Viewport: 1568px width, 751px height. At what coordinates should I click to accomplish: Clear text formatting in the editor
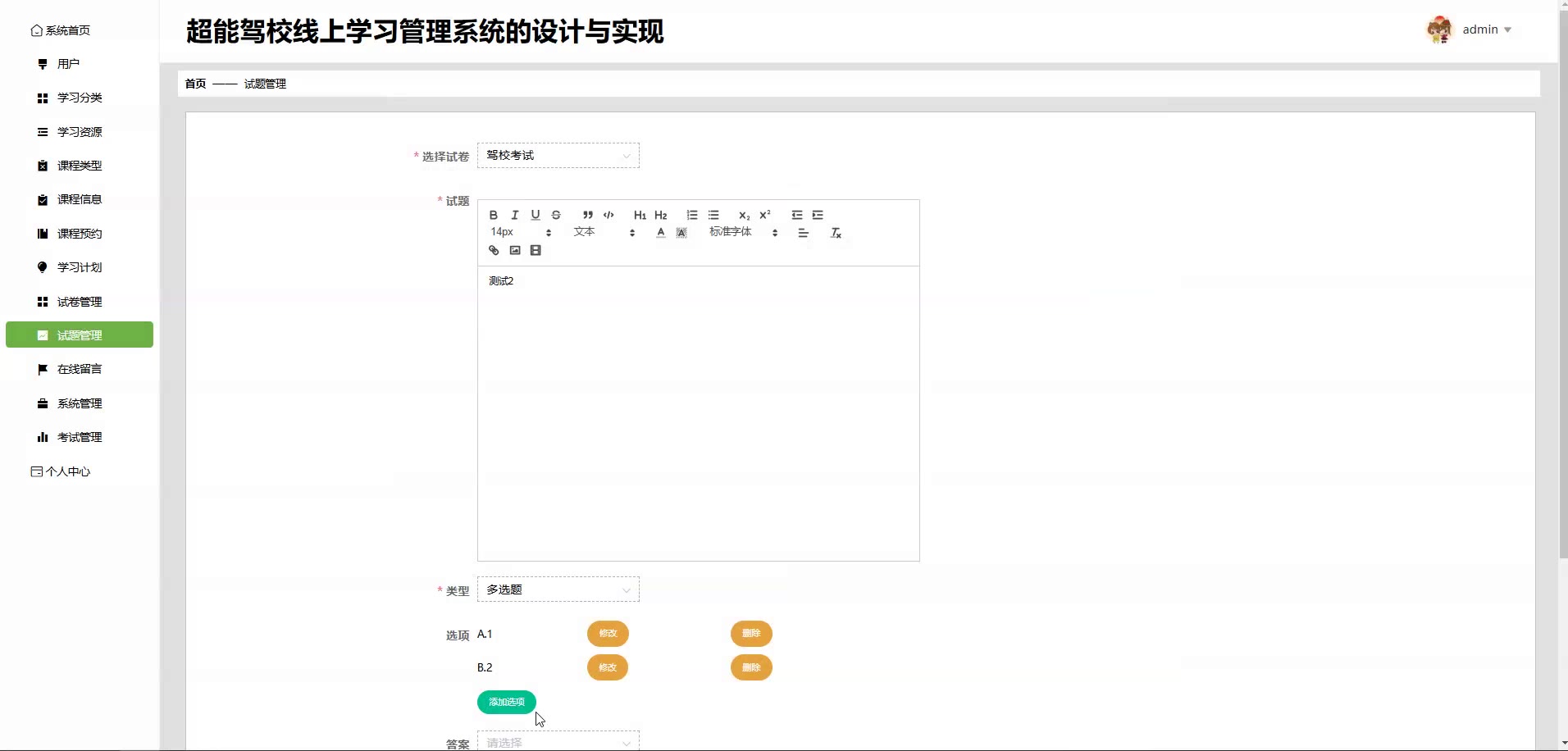(x=836, y=234)
